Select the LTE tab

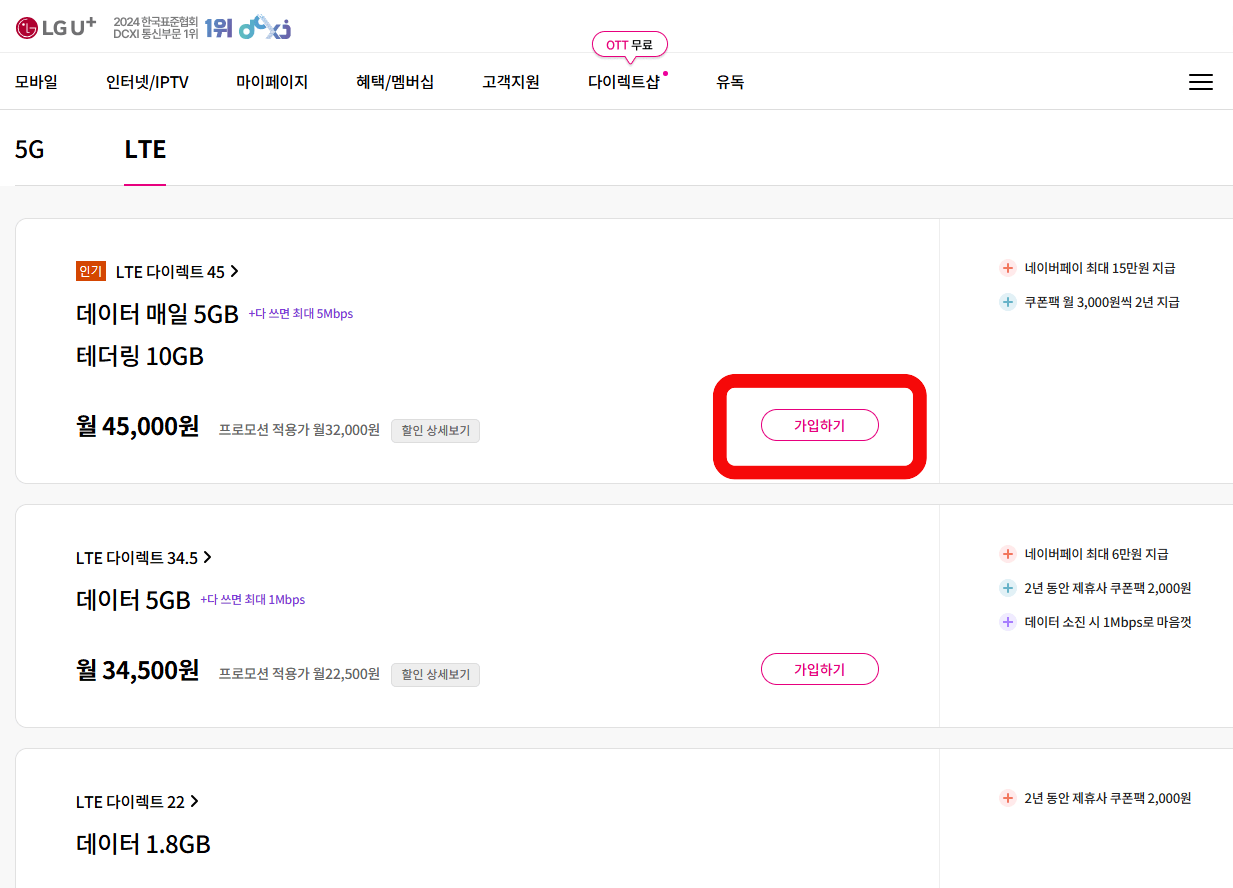click(x=145, y=150)
